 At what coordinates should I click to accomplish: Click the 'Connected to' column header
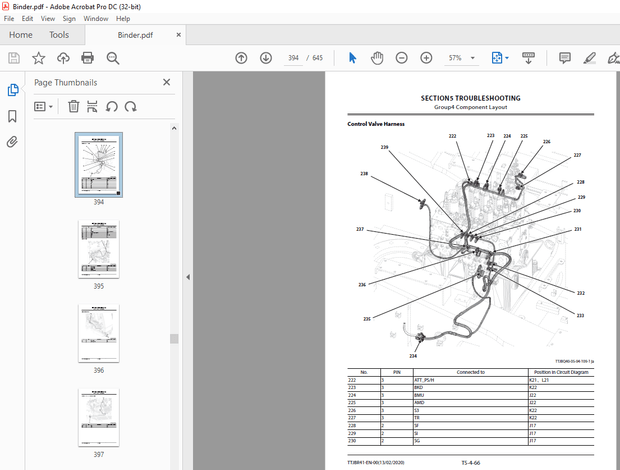pyautogui.click(x=471, y=372)
